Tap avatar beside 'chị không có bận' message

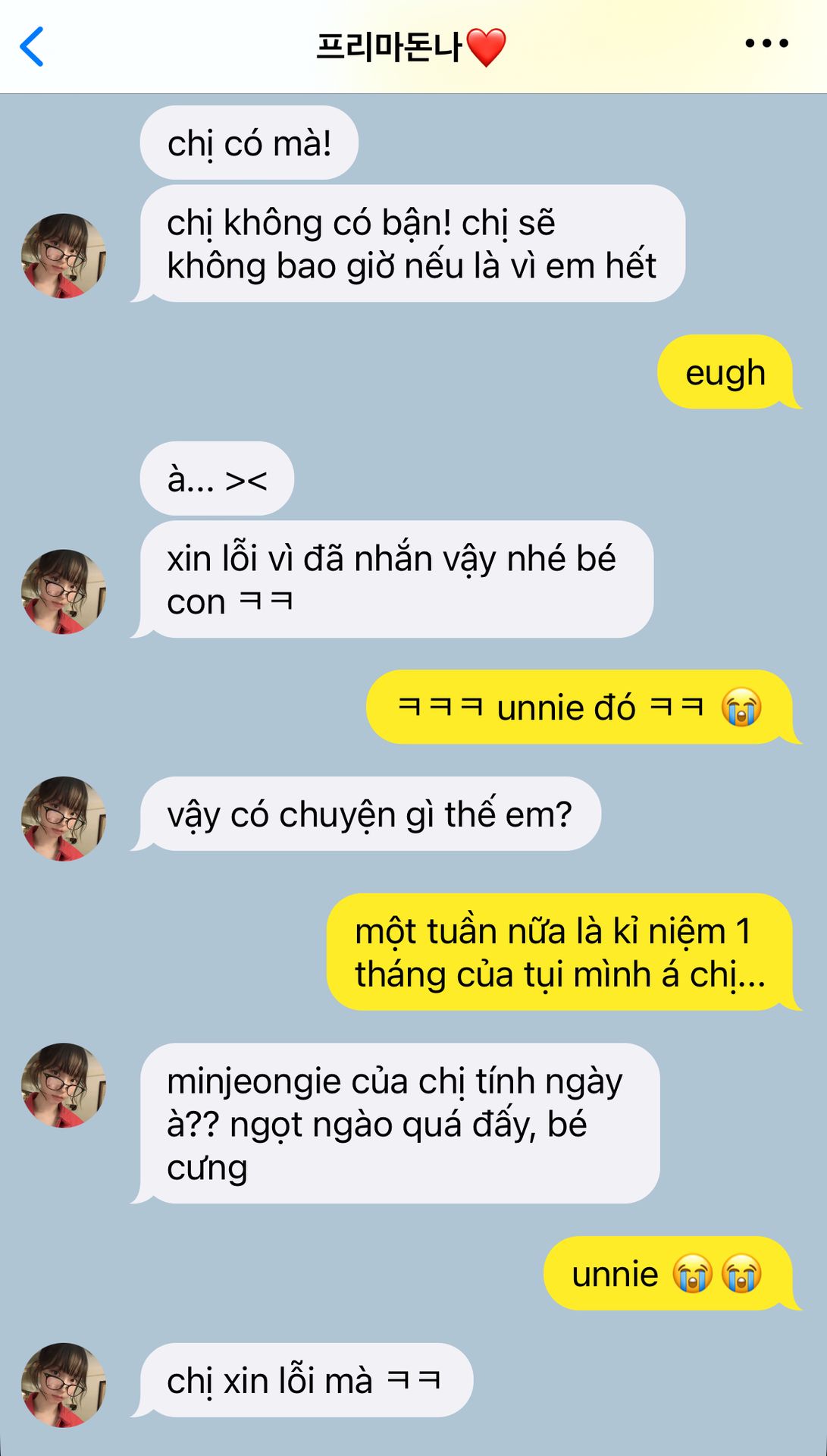pyautogui.click(x=64, y=256)
